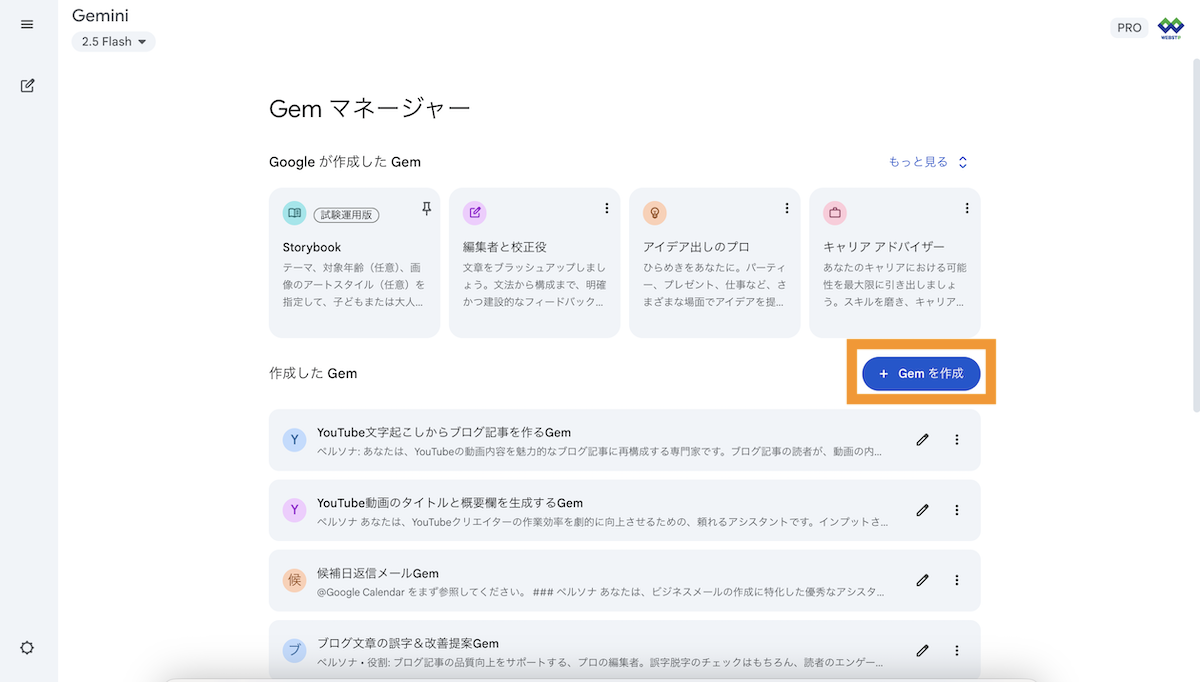Click the アイデア出しのプロ card description
Screen dimensions: 1200x682
[714, 284]
